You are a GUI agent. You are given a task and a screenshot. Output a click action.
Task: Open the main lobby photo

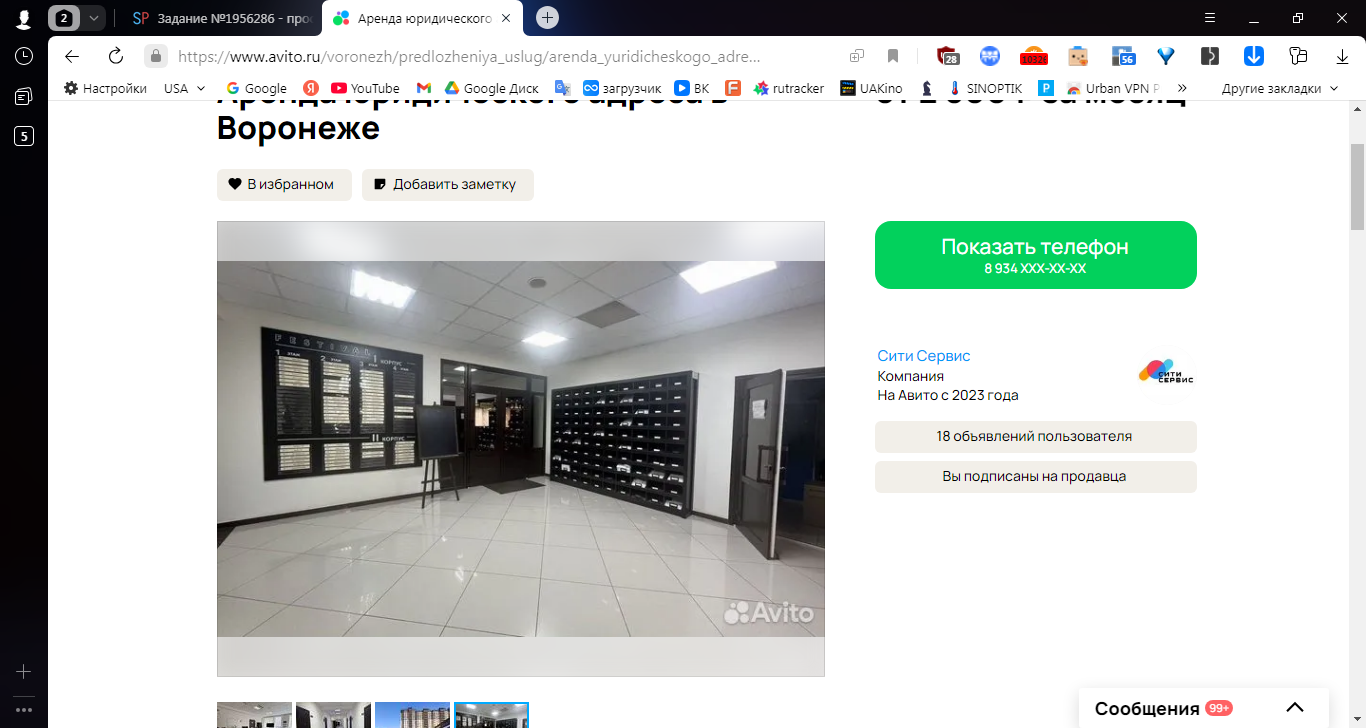click(520, 449)
